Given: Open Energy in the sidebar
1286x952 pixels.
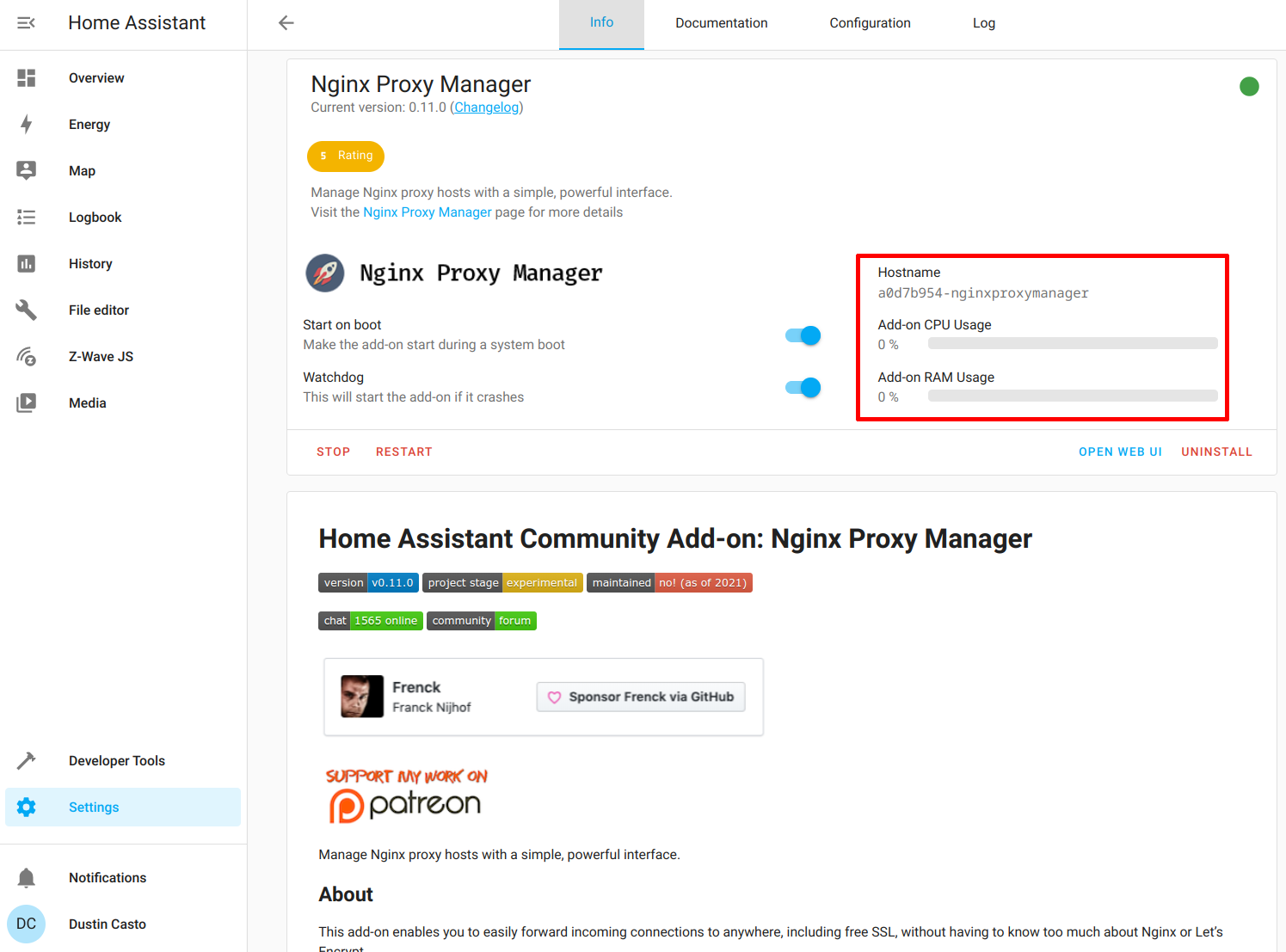Looking at the screenshot, I should pos(123,125).
